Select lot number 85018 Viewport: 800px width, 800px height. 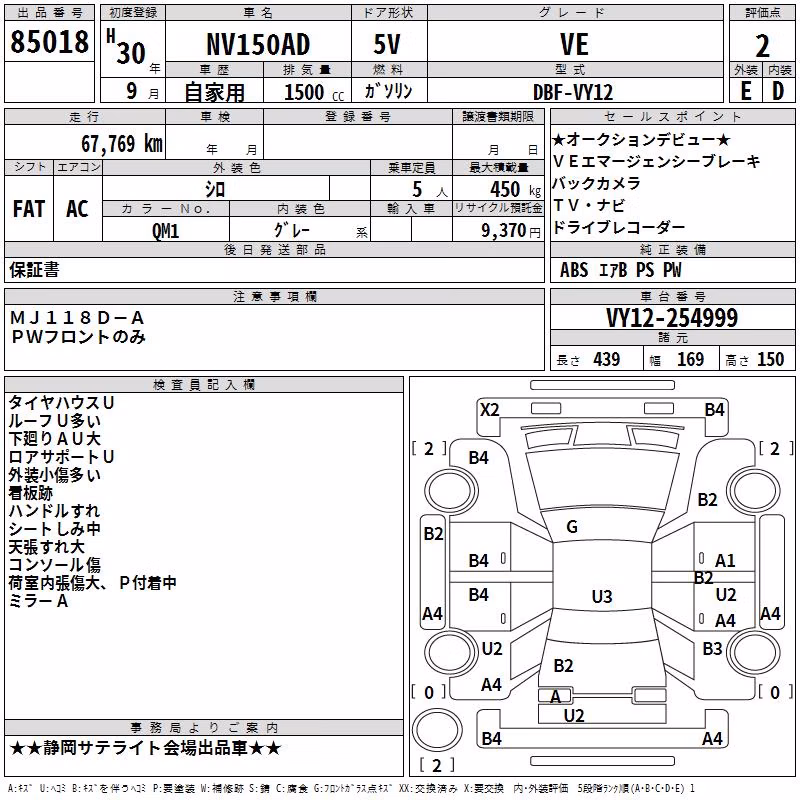tap(49, 42)
